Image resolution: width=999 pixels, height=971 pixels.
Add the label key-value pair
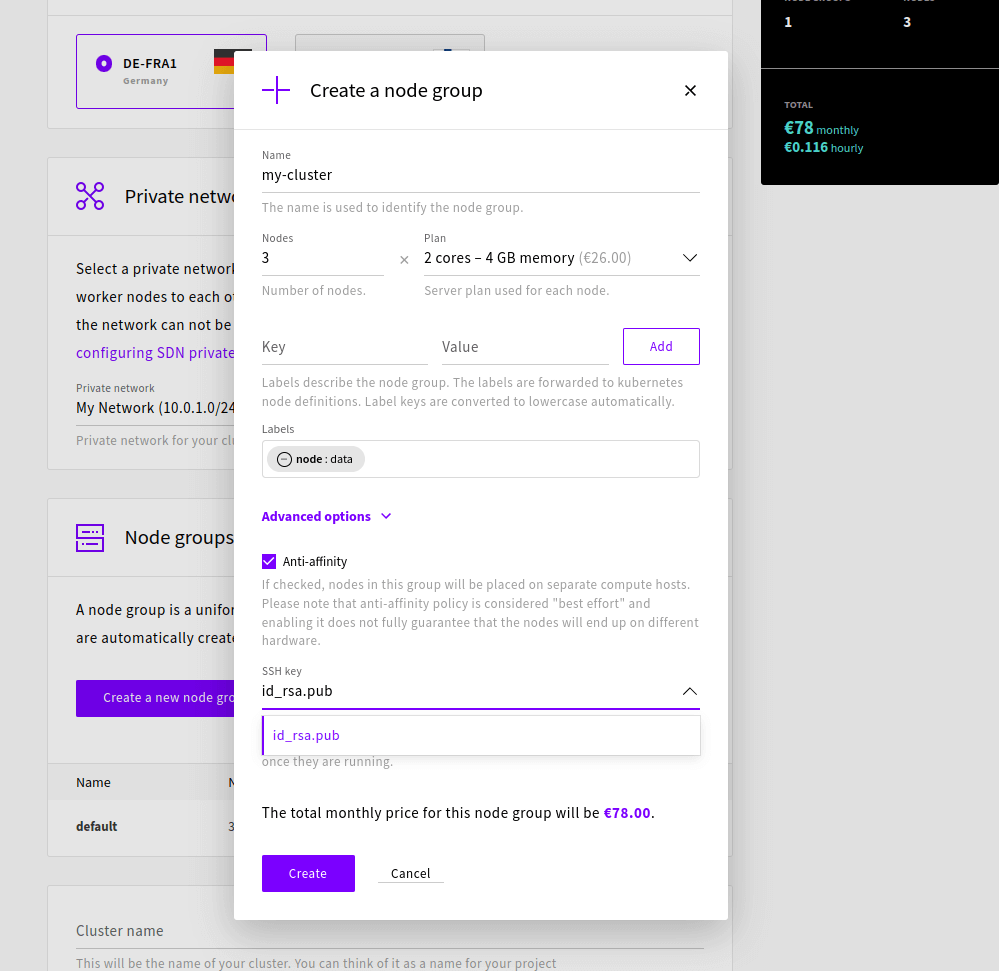[x=661, y=347]
